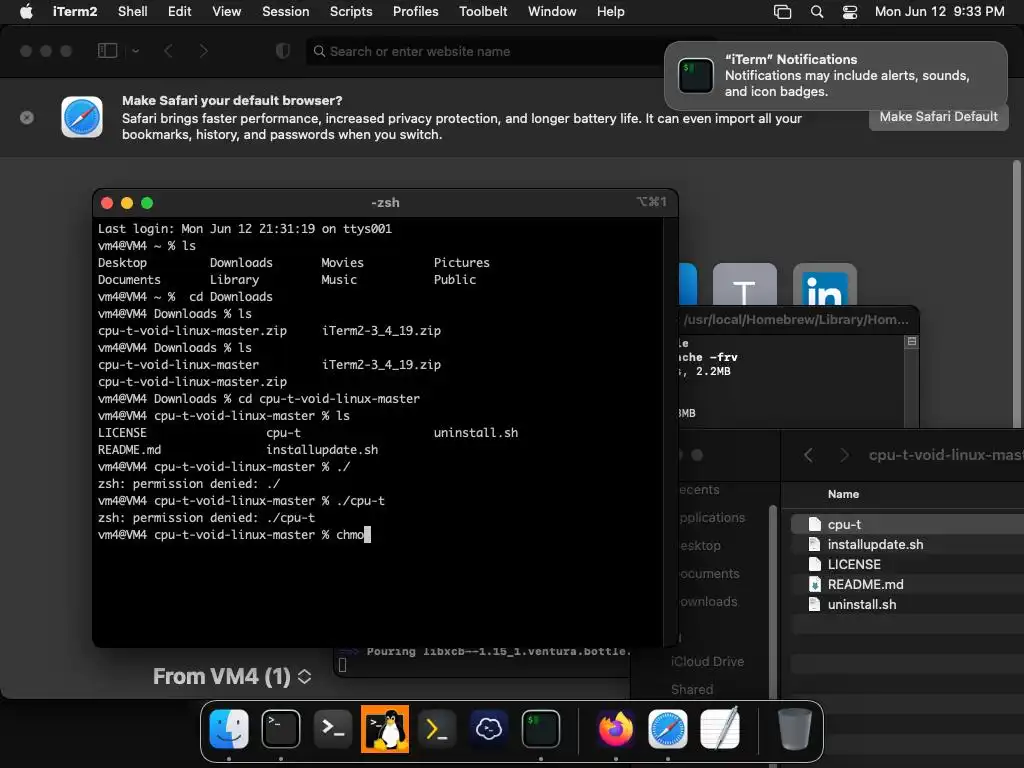Image resolution: width=1024 pixels, height=768 pixels.
Task: Open Safari from the Dock
Action: [667, 729]
